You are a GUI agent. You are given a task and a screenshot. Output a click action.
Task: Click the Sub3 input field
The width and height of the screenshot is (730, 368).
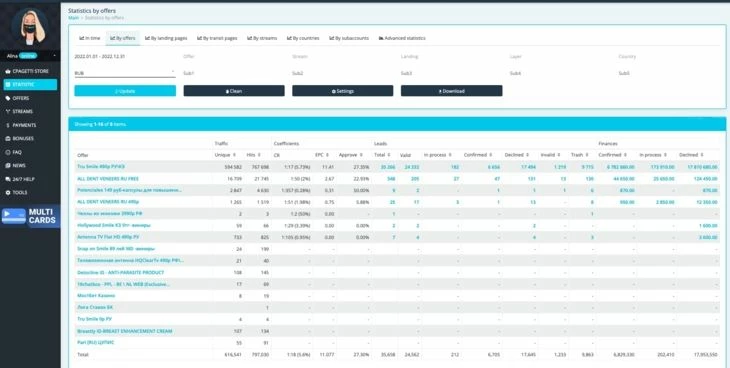click(x=452, y=73)
